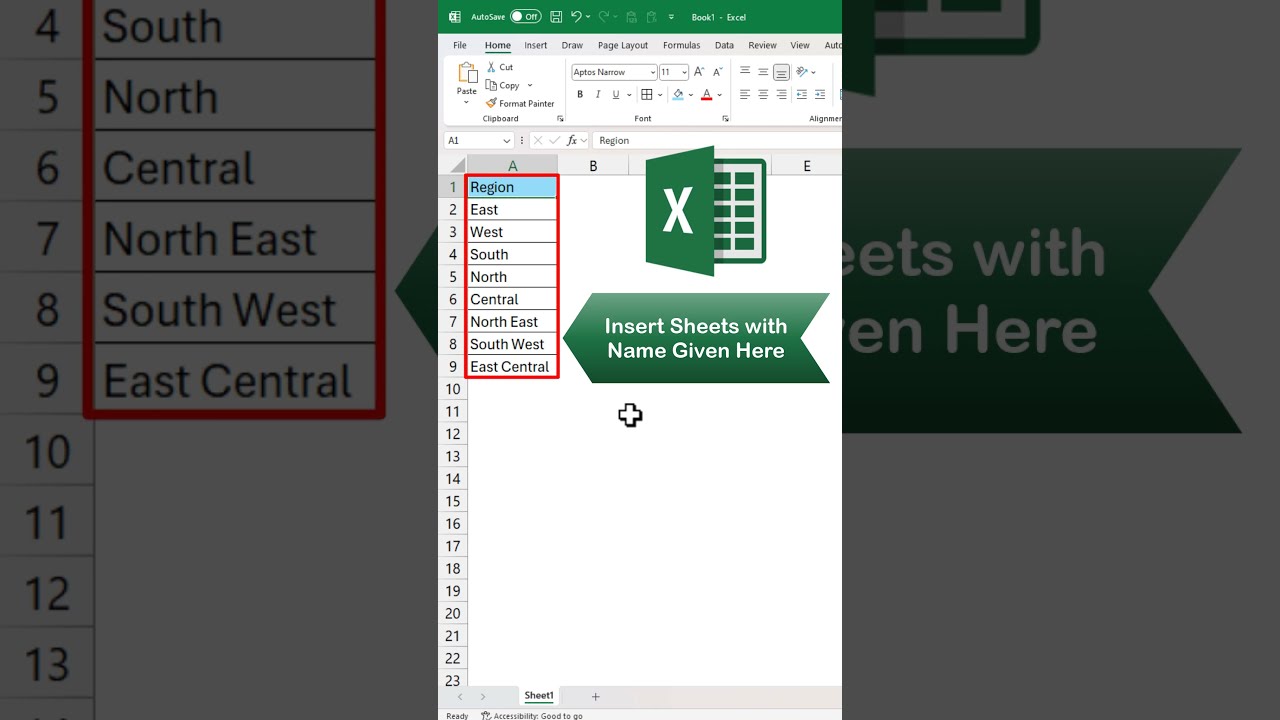Open the Data tab
The image size is (1280, 720).
(x=724, y=45)
